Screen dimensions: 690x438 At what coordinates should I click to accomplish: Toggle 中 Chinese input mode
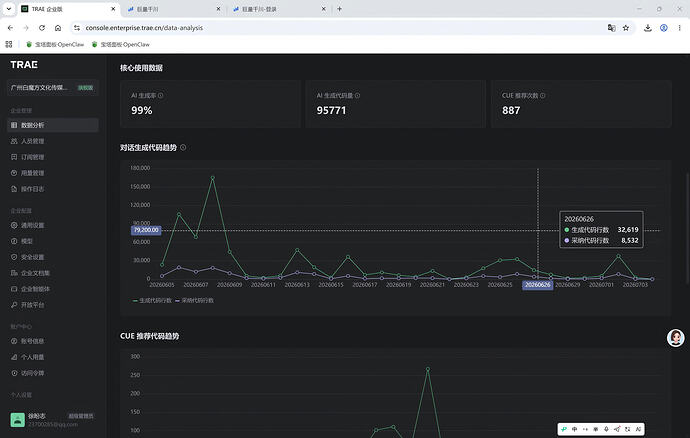click(x=575, y=429)
